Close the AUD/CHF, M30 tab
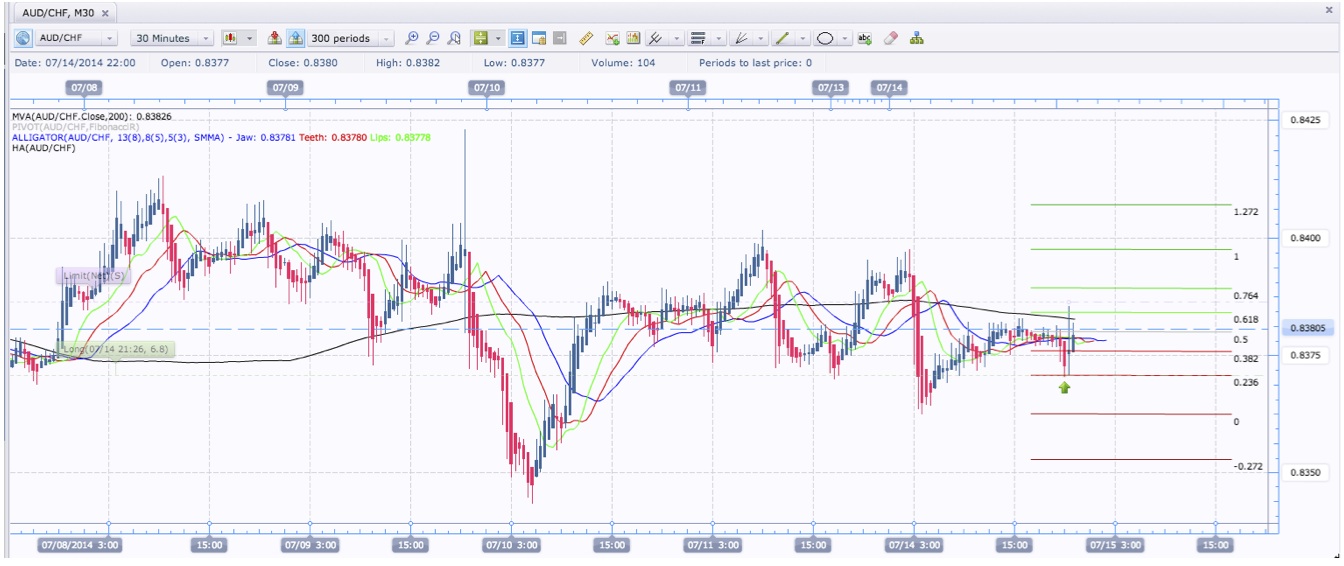Image resolution: width=1344 pixels, height=566 pixels. click(105, 12)
